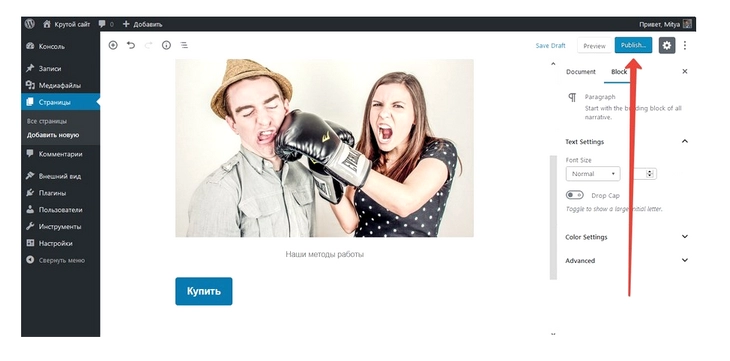Open the comments bubble in admin bar
Screen dimensions: 730x361
click(106, 24)
